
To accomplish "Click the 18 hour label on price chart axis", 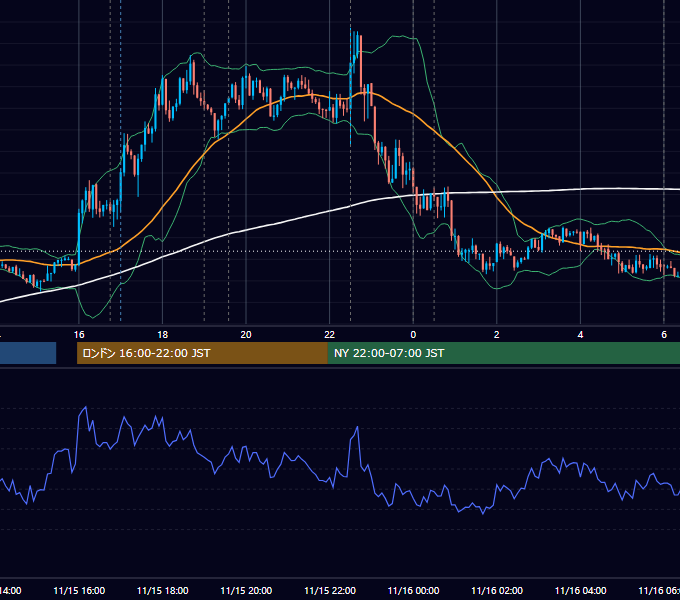I will pyautogui.click(x=163, y=334).
